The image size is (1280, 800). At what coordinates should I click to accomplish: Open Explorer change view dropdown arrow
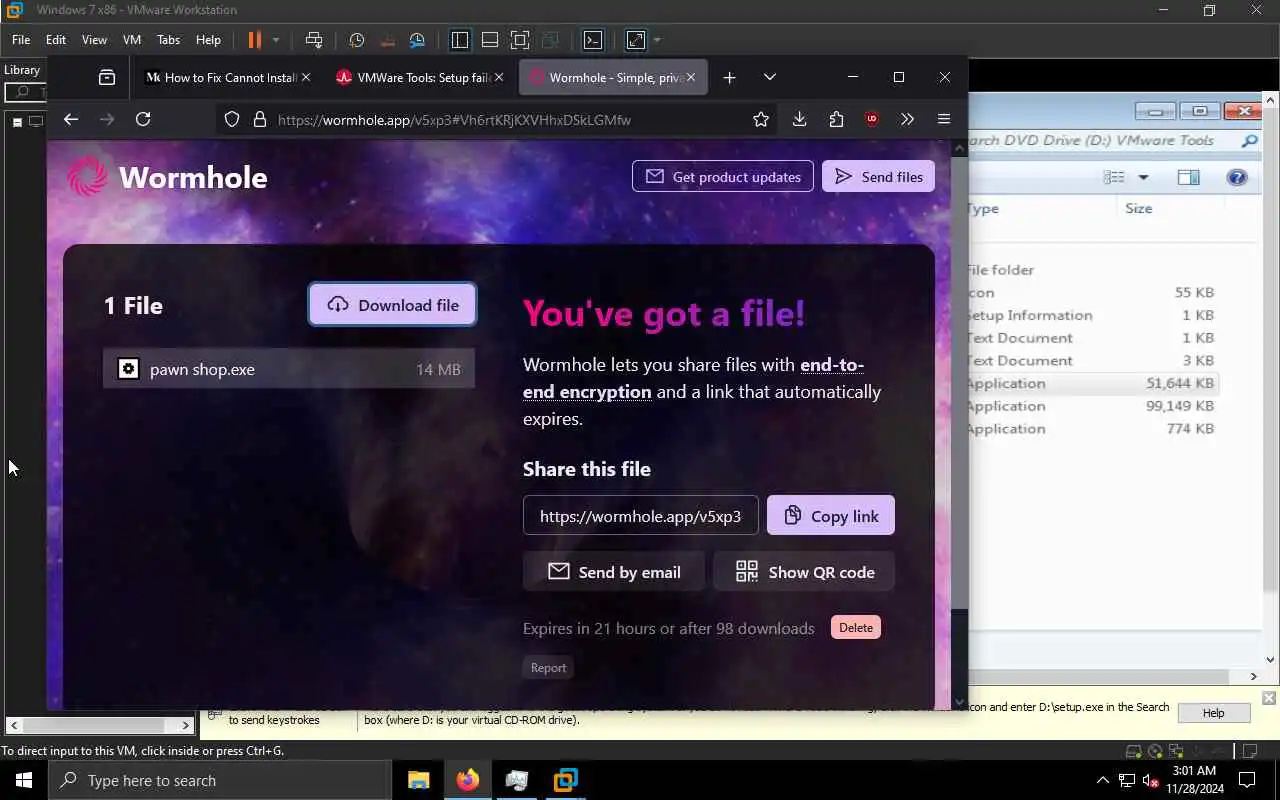pyautogui.click(x=1143, y=177)
